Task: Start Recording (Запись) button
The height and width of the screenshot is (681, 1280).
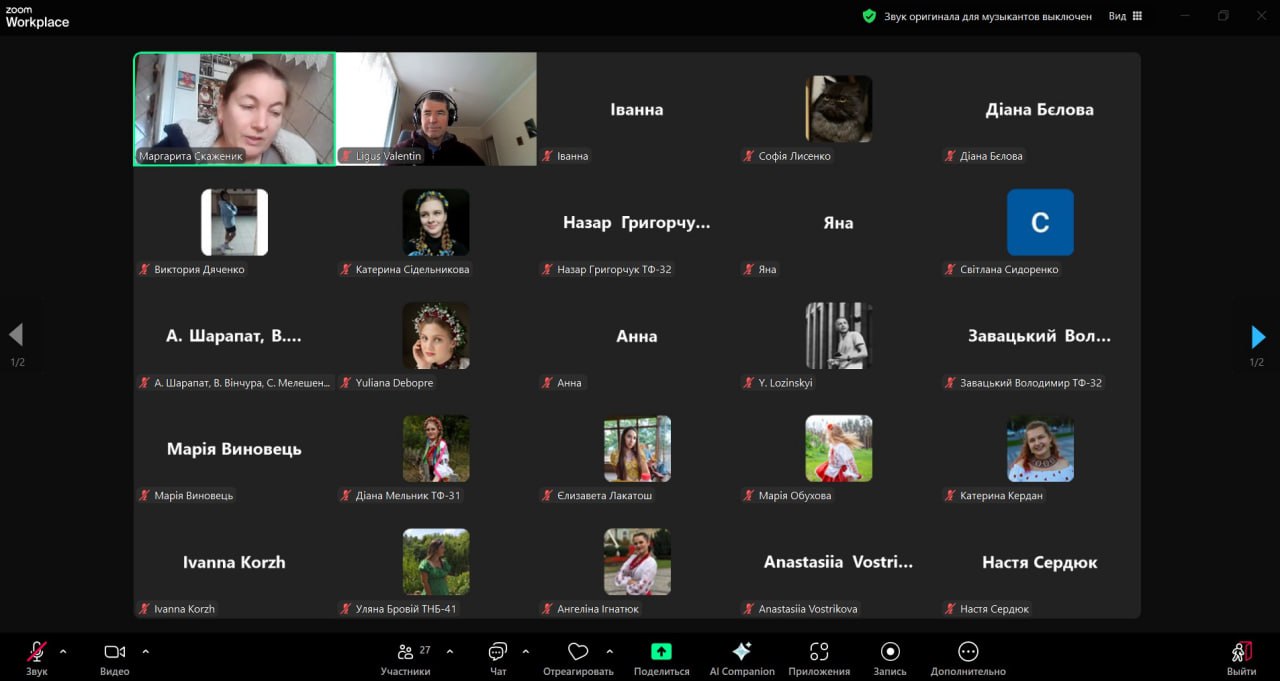Action: tap(890, 652)
